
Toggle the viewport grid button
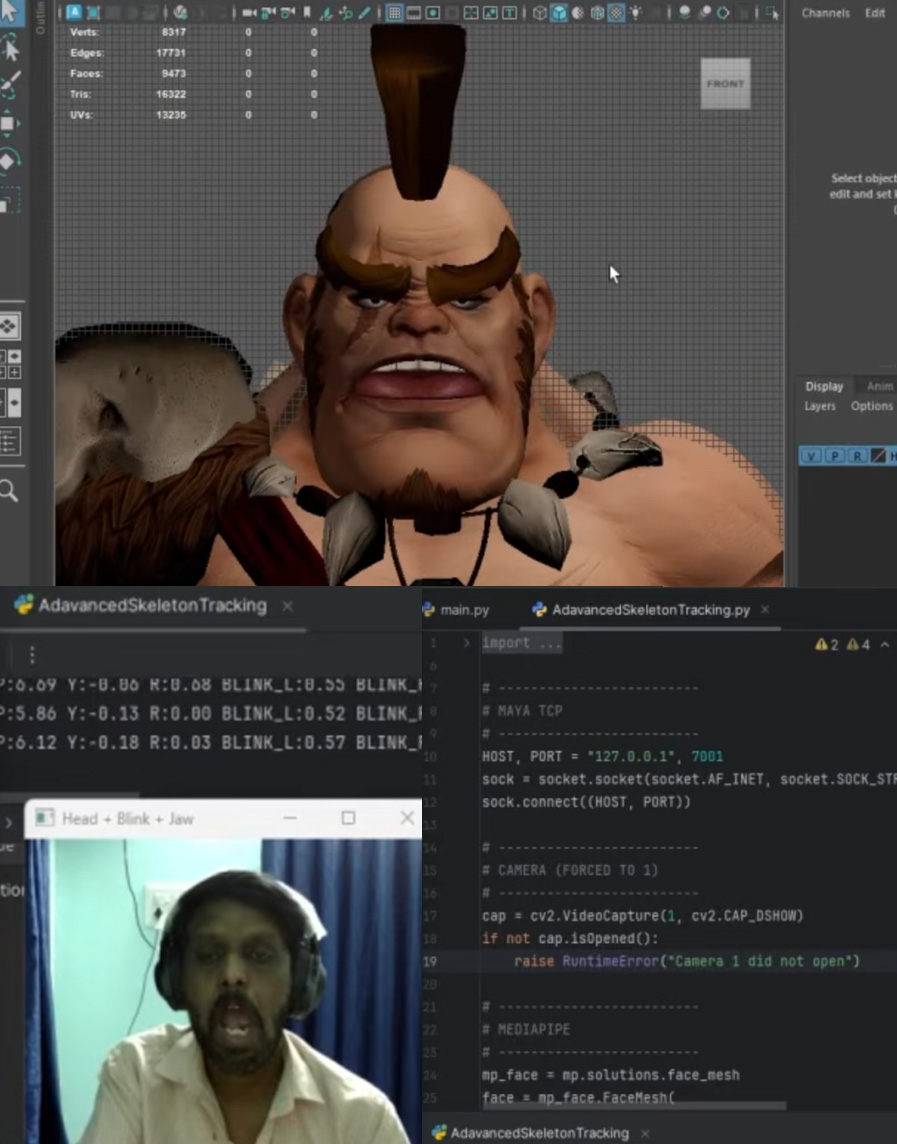coord(394,12)
